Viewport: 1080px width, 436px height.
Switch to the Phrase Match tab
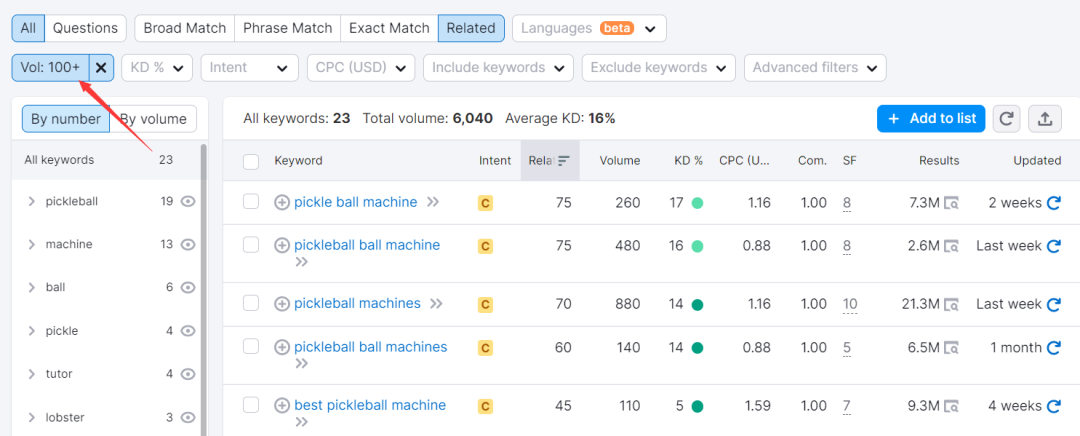pyautogui.click(x=286, y=28)
